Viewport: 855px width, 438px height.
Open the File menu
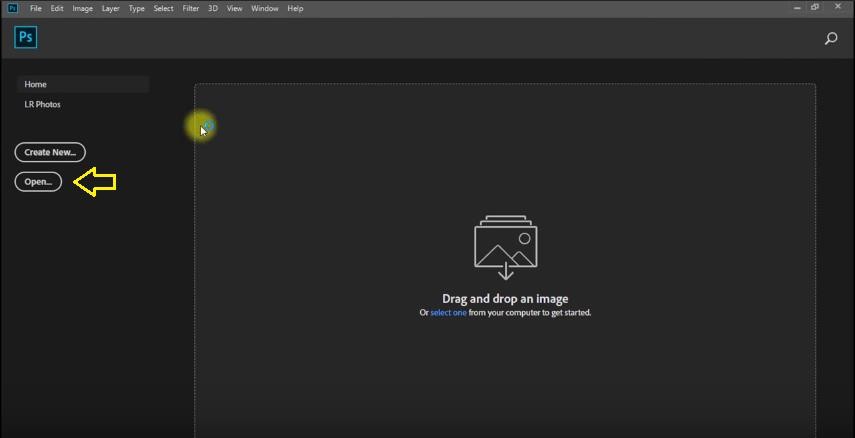(x=36, y=9)
